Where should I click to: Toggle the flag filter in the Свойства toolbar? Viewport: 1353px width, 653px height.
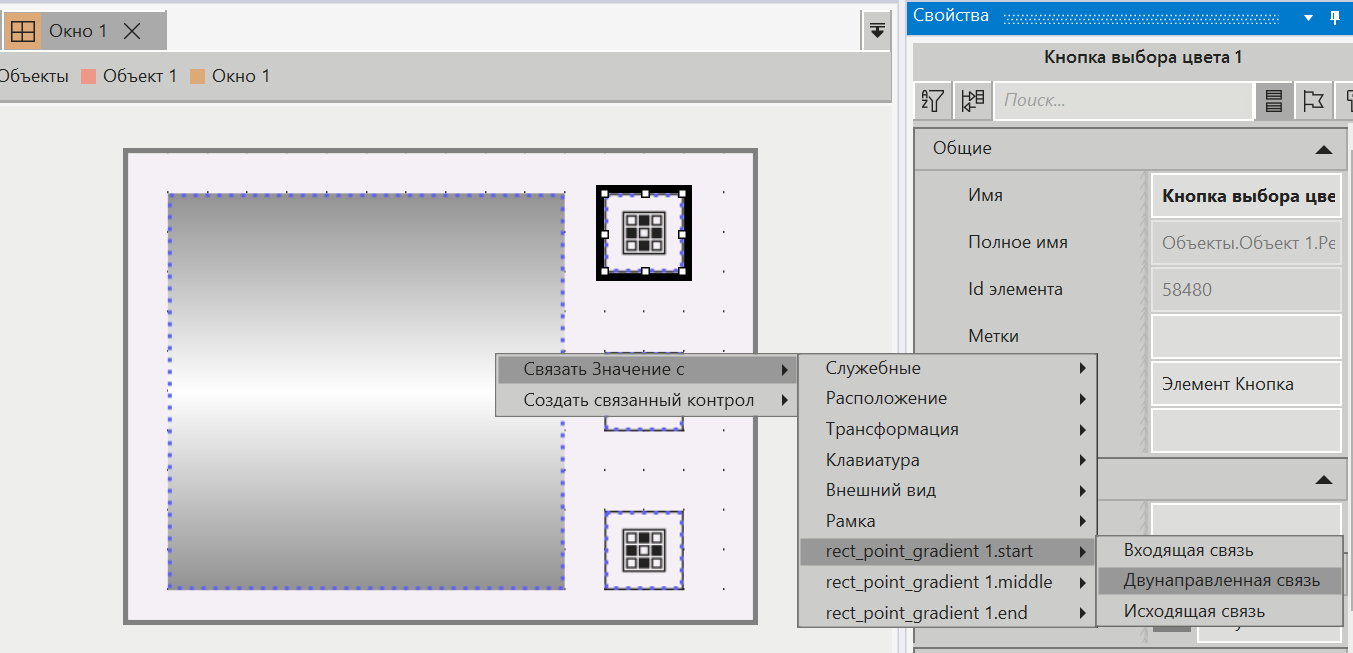[x=1313, y=100]
